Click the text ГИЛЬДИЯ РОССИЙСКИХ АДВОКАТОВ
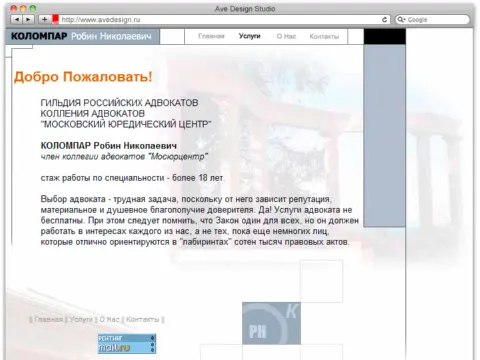480x360 pixels. point(119,103)
